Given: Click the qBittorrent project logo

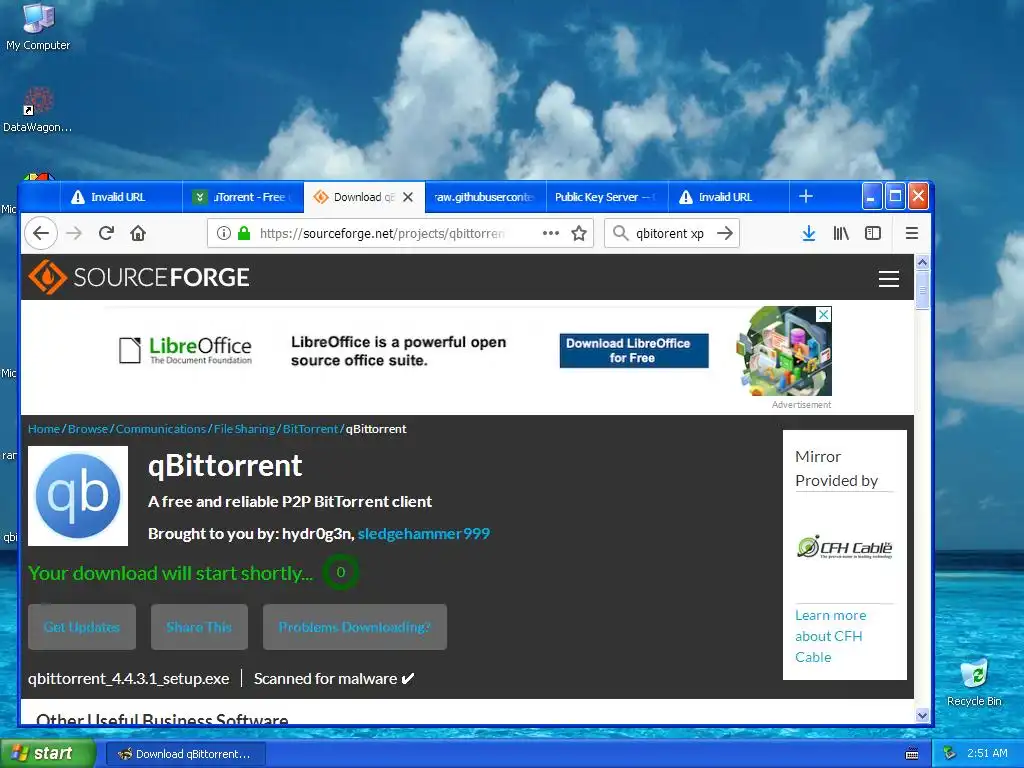Looking at the screenshot, I should [78, 496].
